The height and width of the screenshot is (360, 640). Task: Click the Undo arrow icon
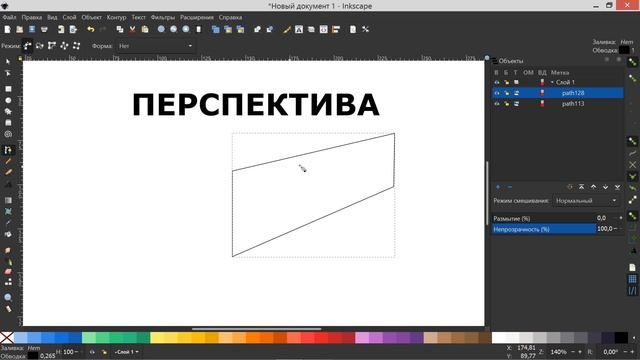91,29
